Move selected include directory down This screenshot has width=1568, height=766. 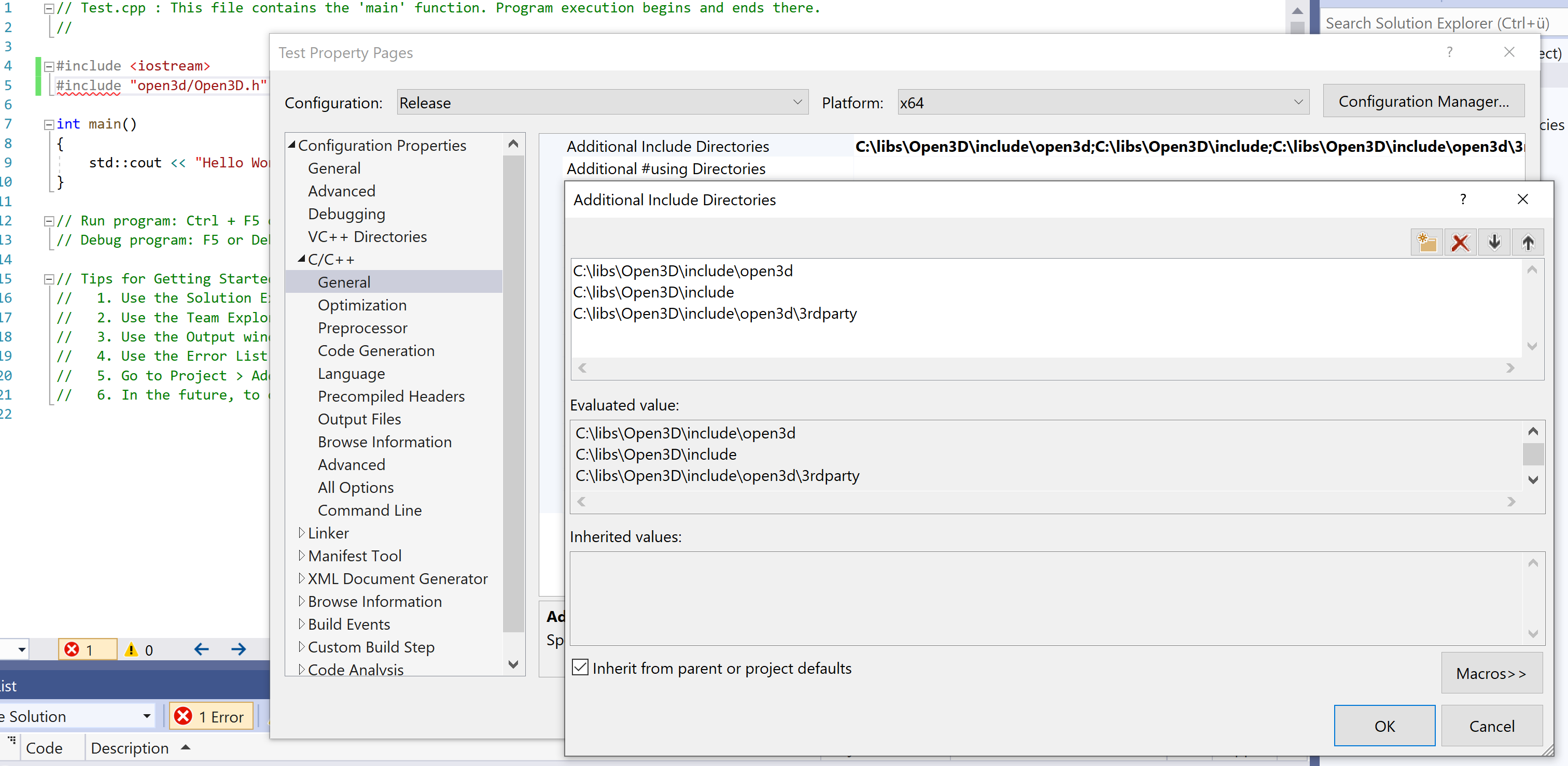(1495, 242)
